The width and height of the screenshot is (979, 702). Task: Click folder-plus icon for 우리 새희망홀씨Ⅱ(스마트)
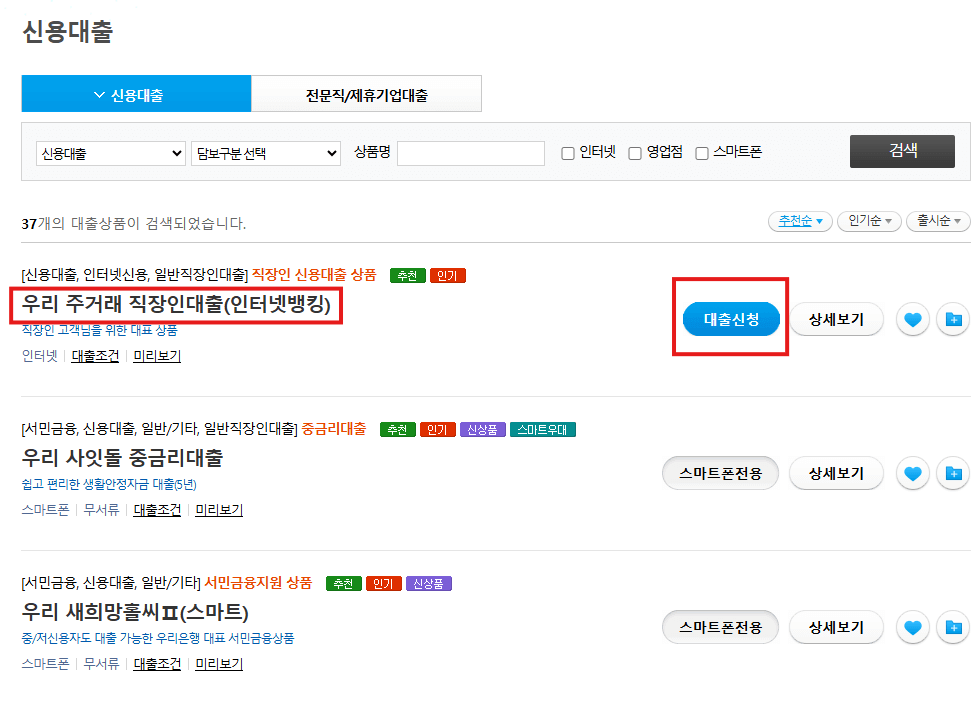click(953, 627)
